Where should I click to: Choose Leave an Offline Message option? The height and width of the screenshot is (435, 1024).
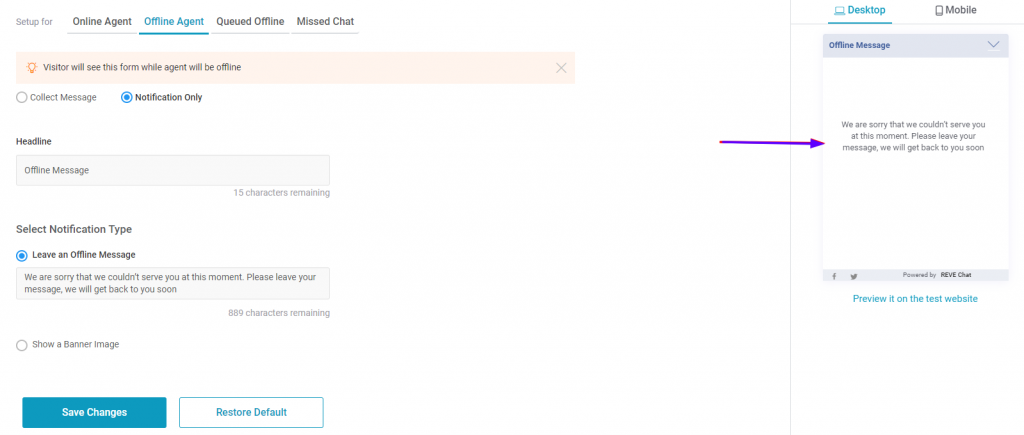(x=22, y=255)
